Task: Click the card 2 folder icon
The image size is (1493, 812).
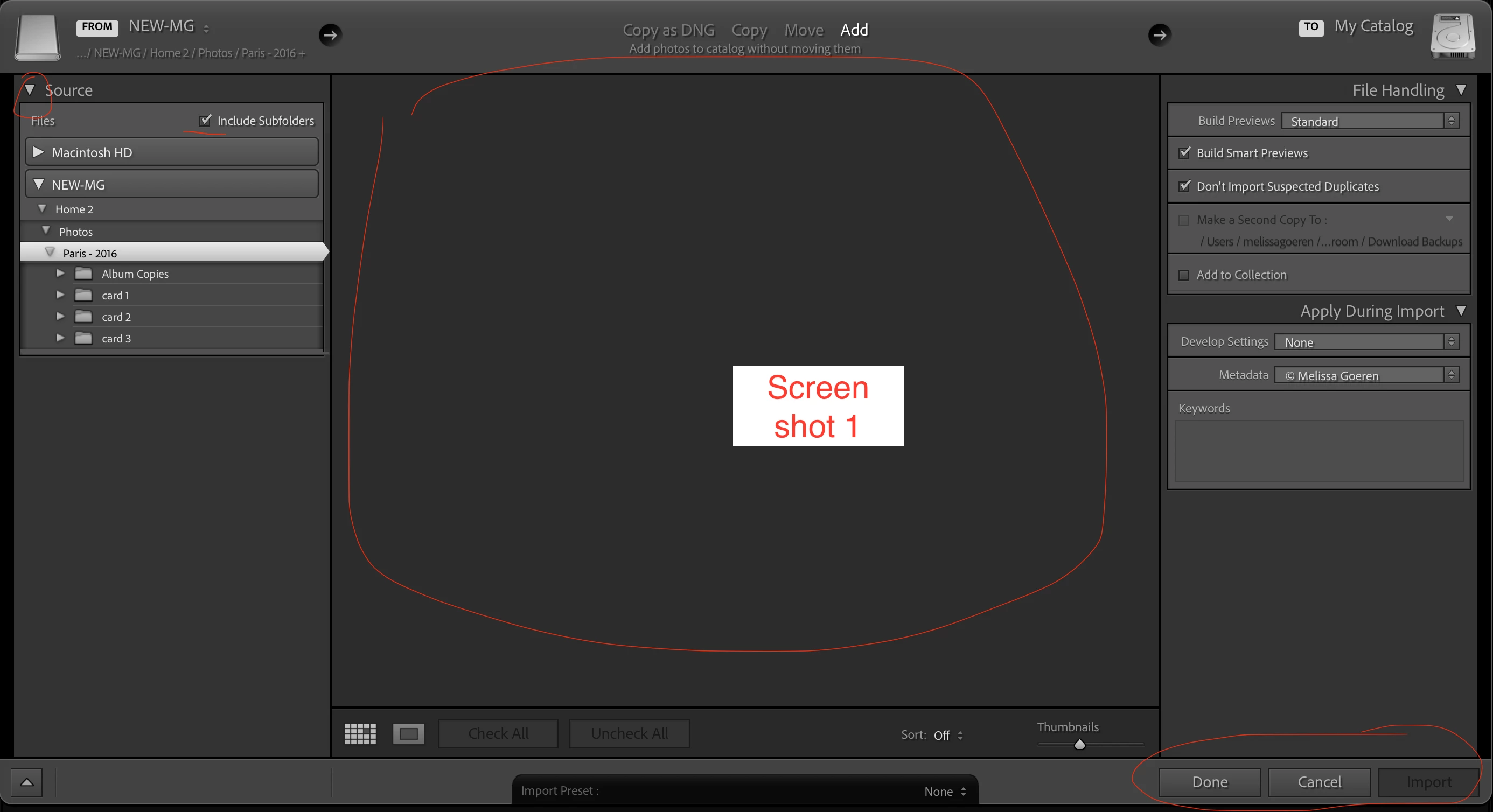Action: pos(83,317)
